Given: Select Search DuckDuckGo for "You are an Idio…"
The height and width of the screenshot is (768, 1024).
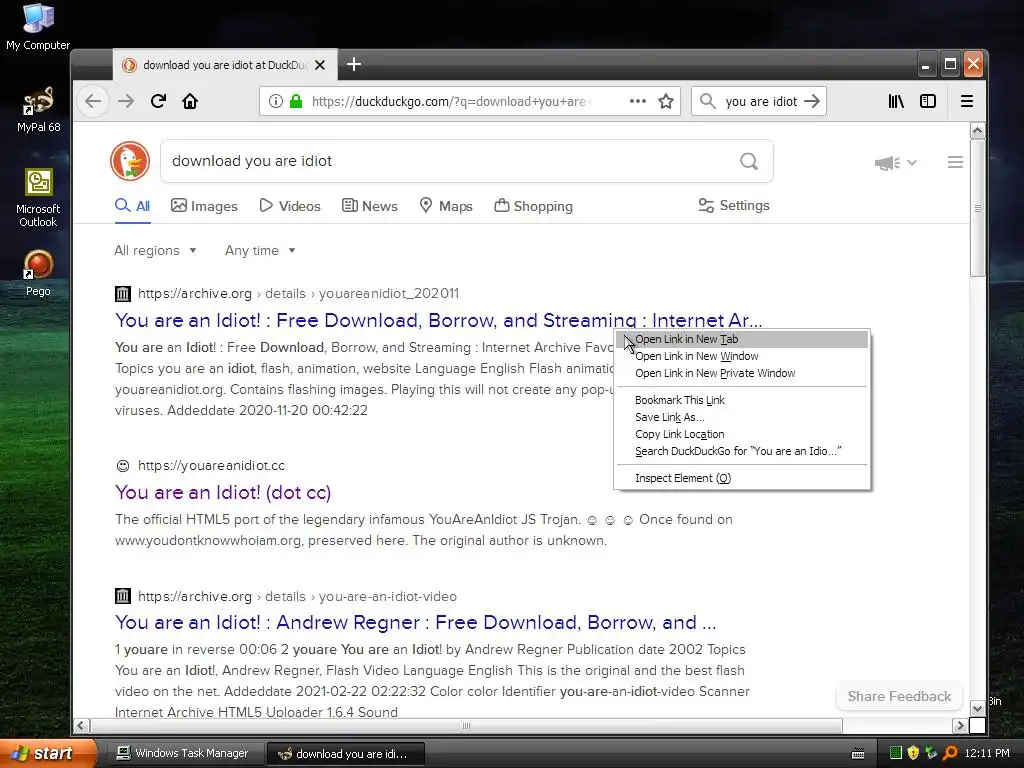Looking at the screenshot, I should 741,451.
